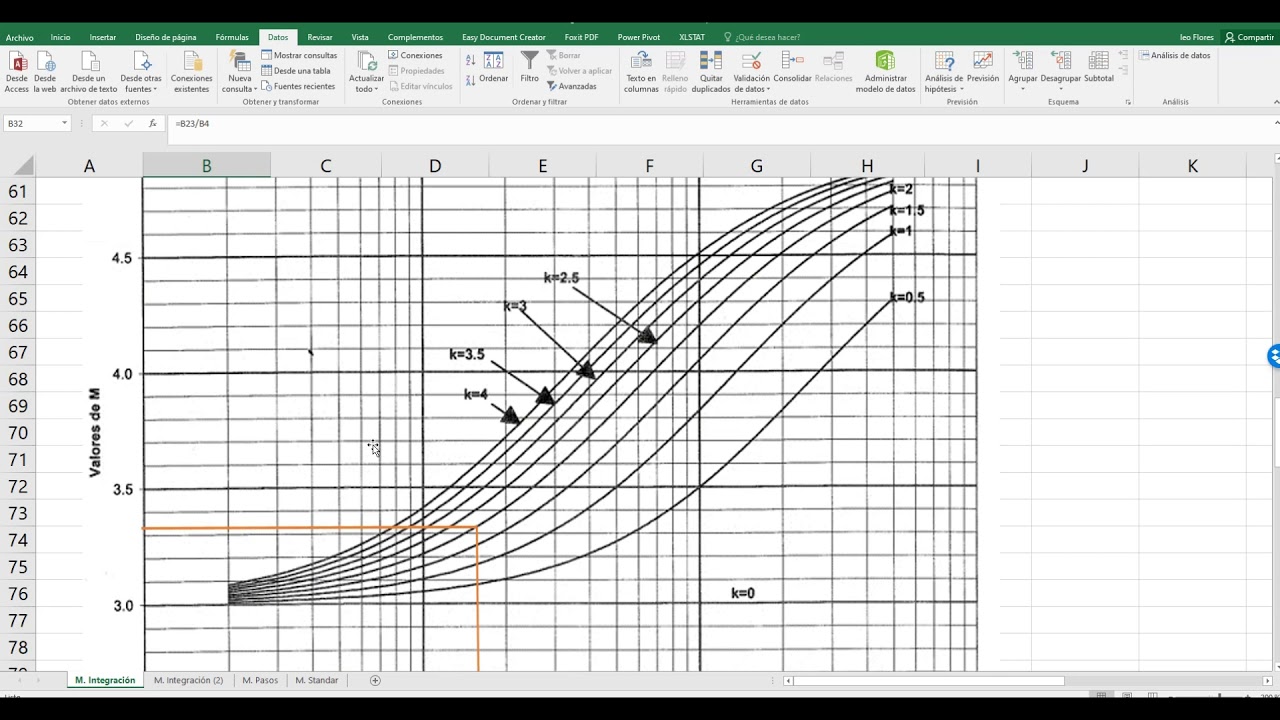1280x720 pixels.
Task: Switch to the XLSTAT ribbon tab
Action: click(x=692, y=37)
